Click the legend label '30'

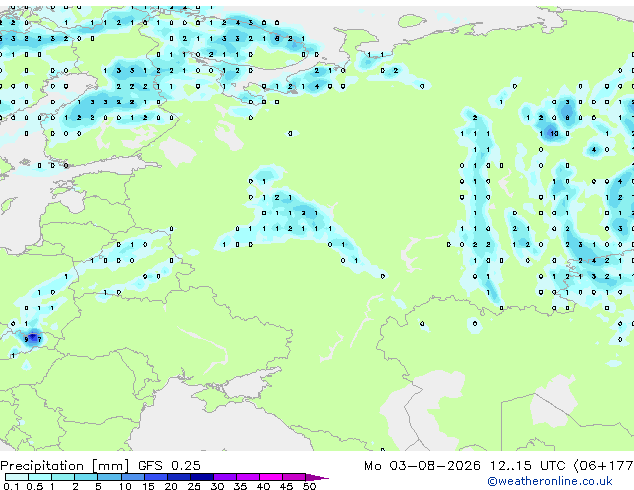pyautogui.click(x=217, y=486)
